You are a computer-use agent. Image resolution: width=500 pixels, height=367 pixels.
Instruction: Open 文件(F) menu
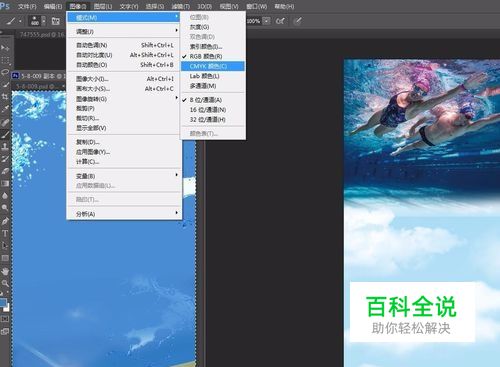click(x=27, y=6)
